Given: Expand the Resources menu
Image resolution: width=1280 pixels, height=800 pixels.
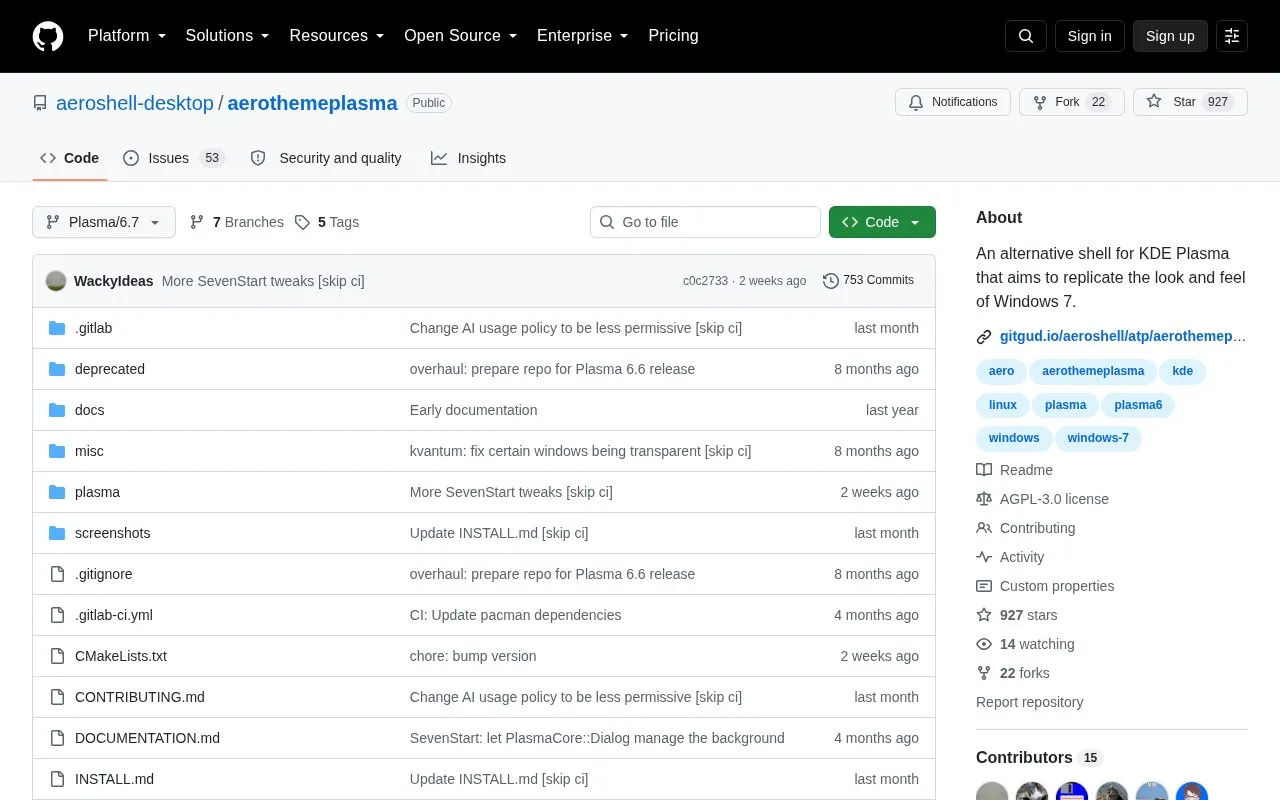Looking at the screenshot, I should 337,36.
